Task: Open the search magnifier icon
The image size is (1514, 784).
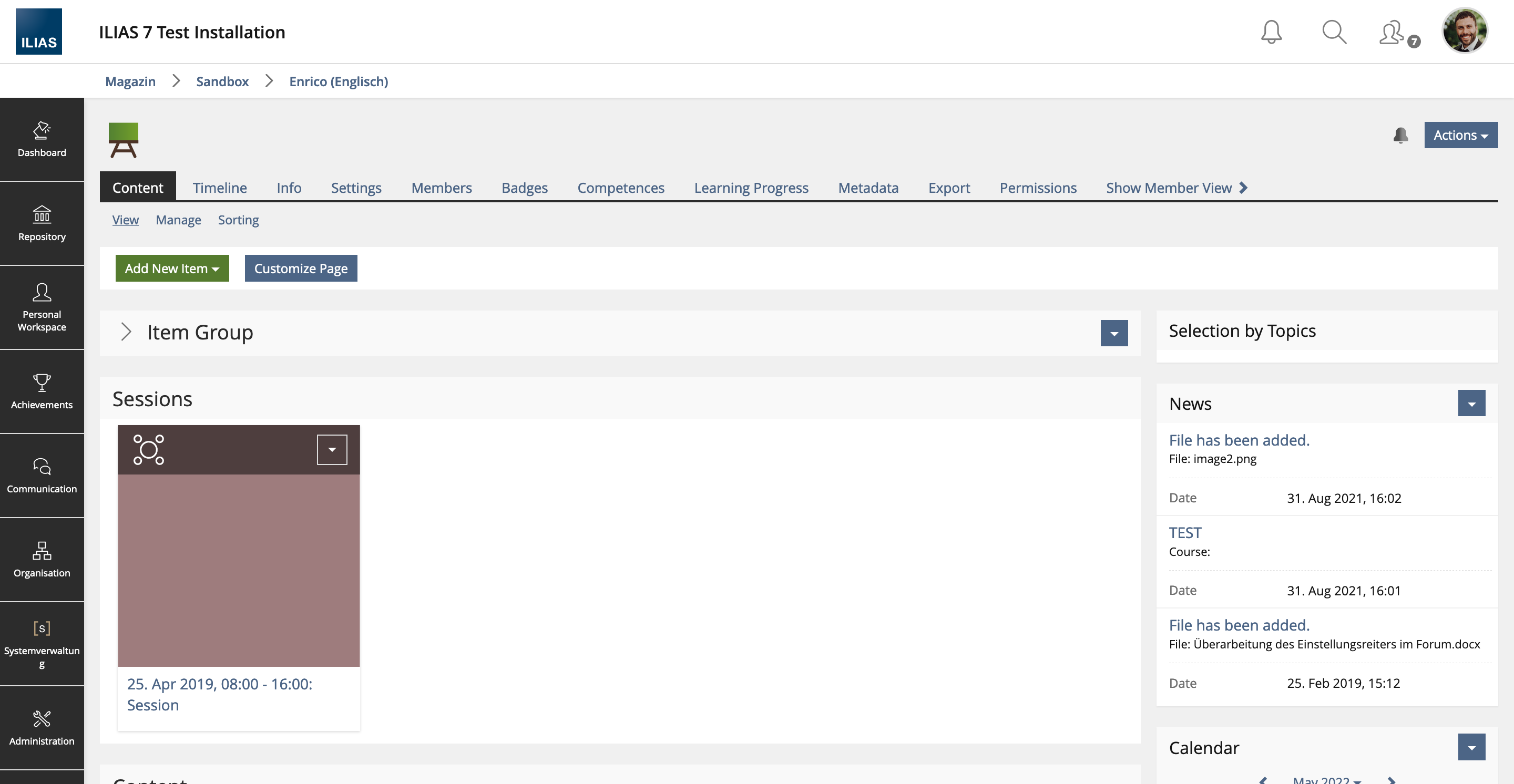Action: [x=1334, y=32]
